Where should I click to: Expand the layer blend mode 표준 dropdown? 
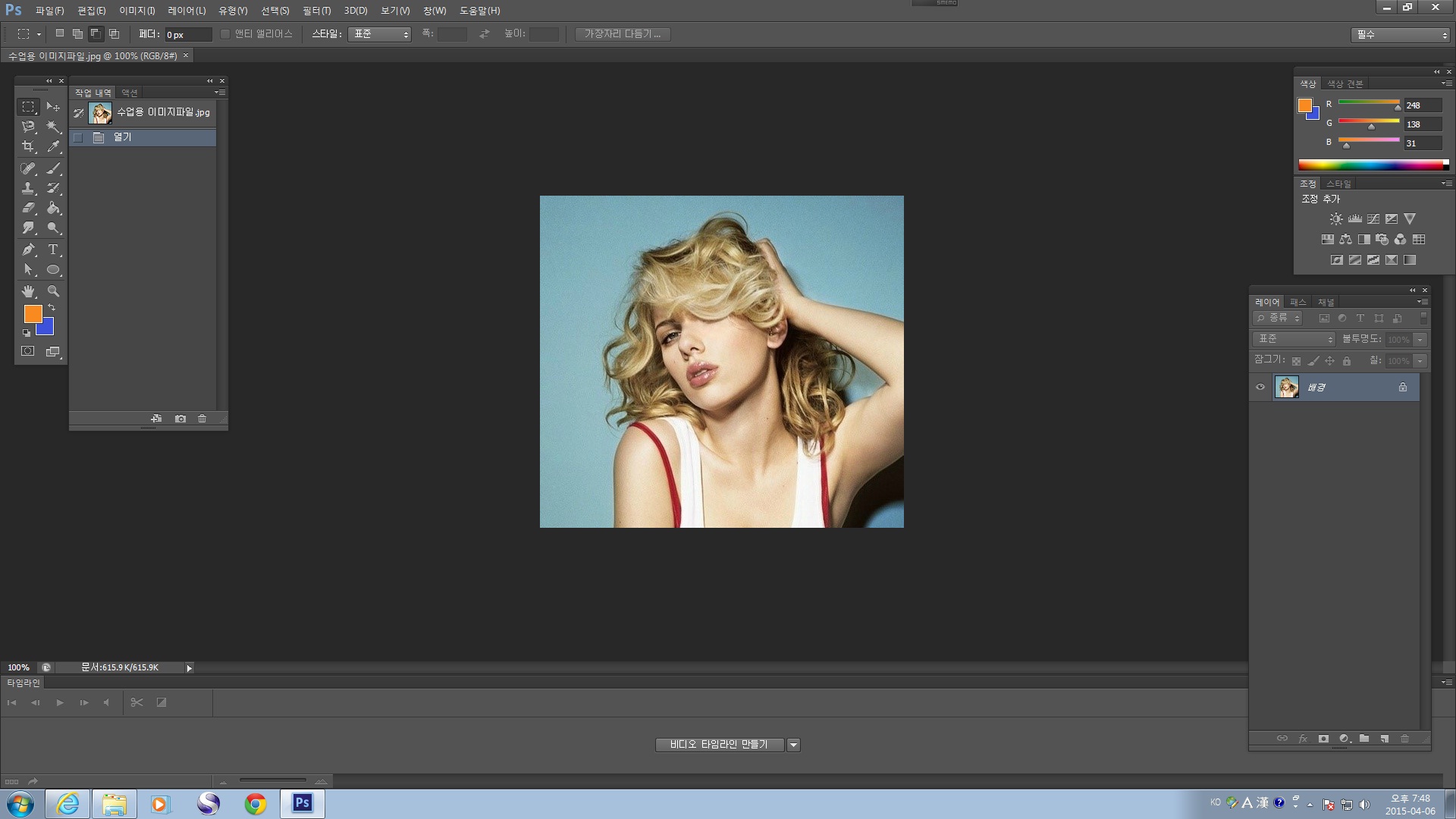pos(1294,339)
